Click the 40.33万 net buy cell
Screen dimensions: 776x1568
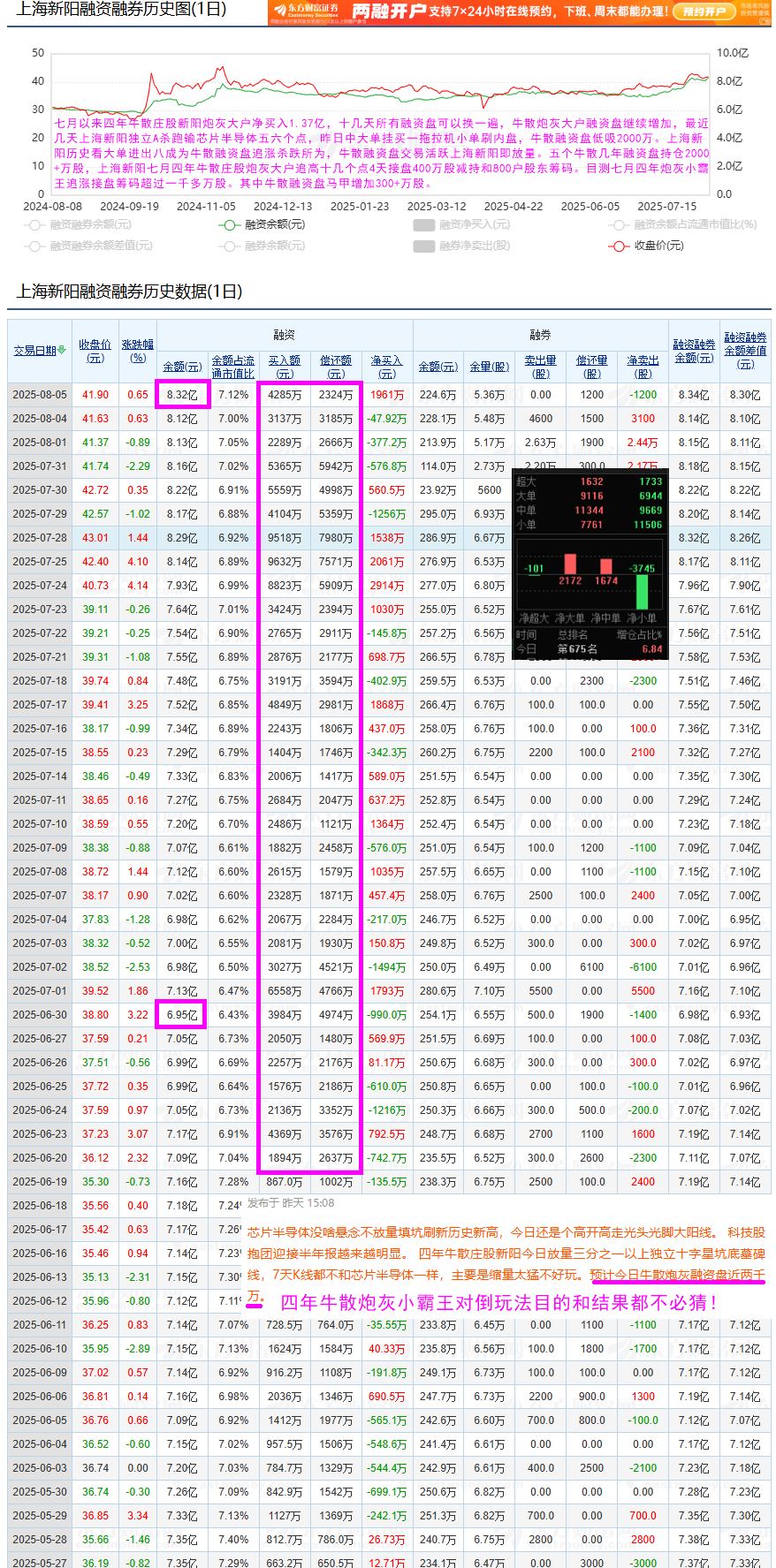(x=387, y=1349)
